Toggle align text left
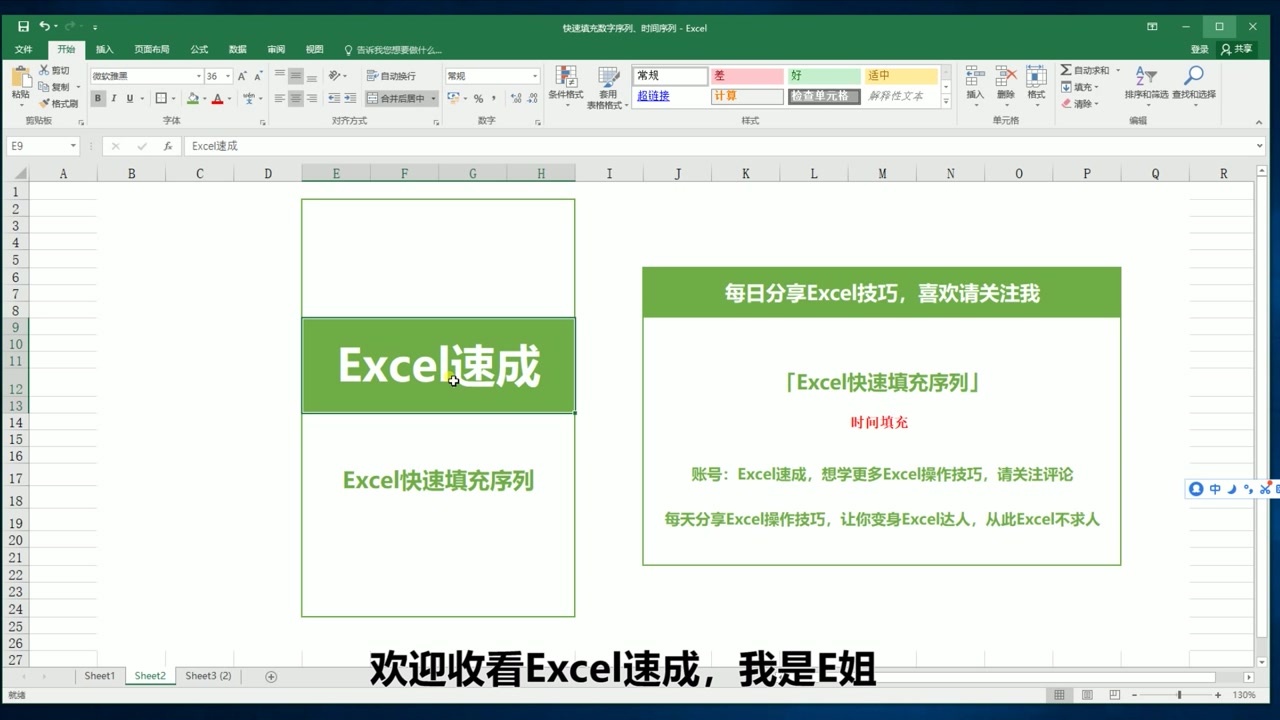 [x=280, y=98]
